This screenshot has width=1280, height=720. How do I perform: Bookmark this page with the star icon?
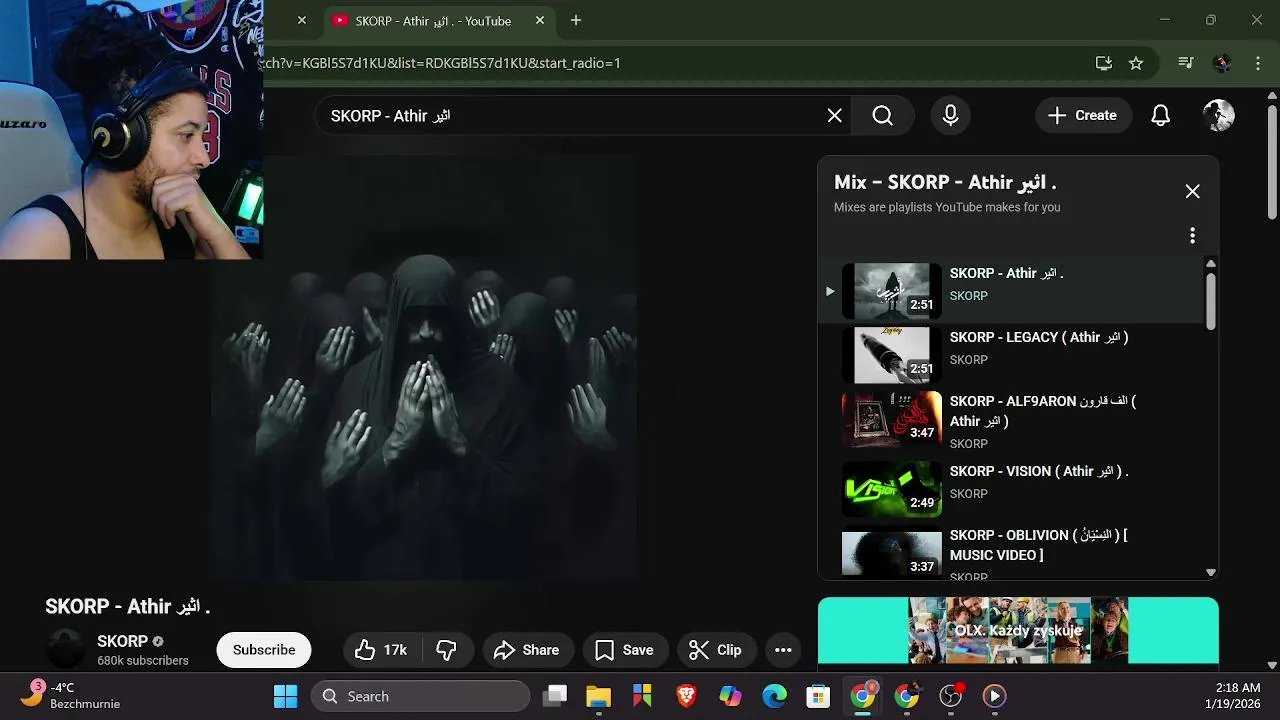1136,63
